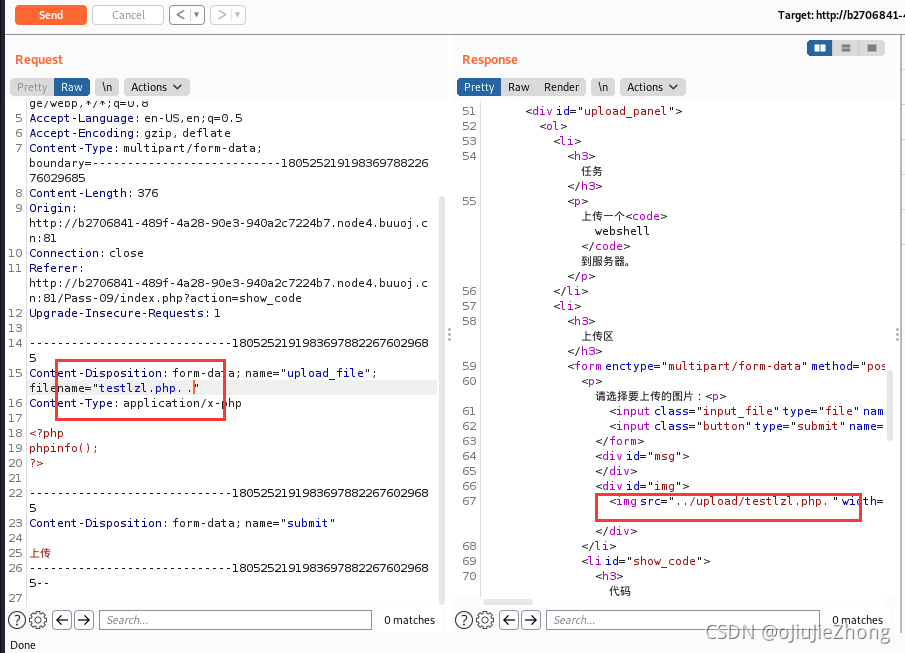
Task: Open the next-history dropdown arrow
Action: click(x=238, y=15)
